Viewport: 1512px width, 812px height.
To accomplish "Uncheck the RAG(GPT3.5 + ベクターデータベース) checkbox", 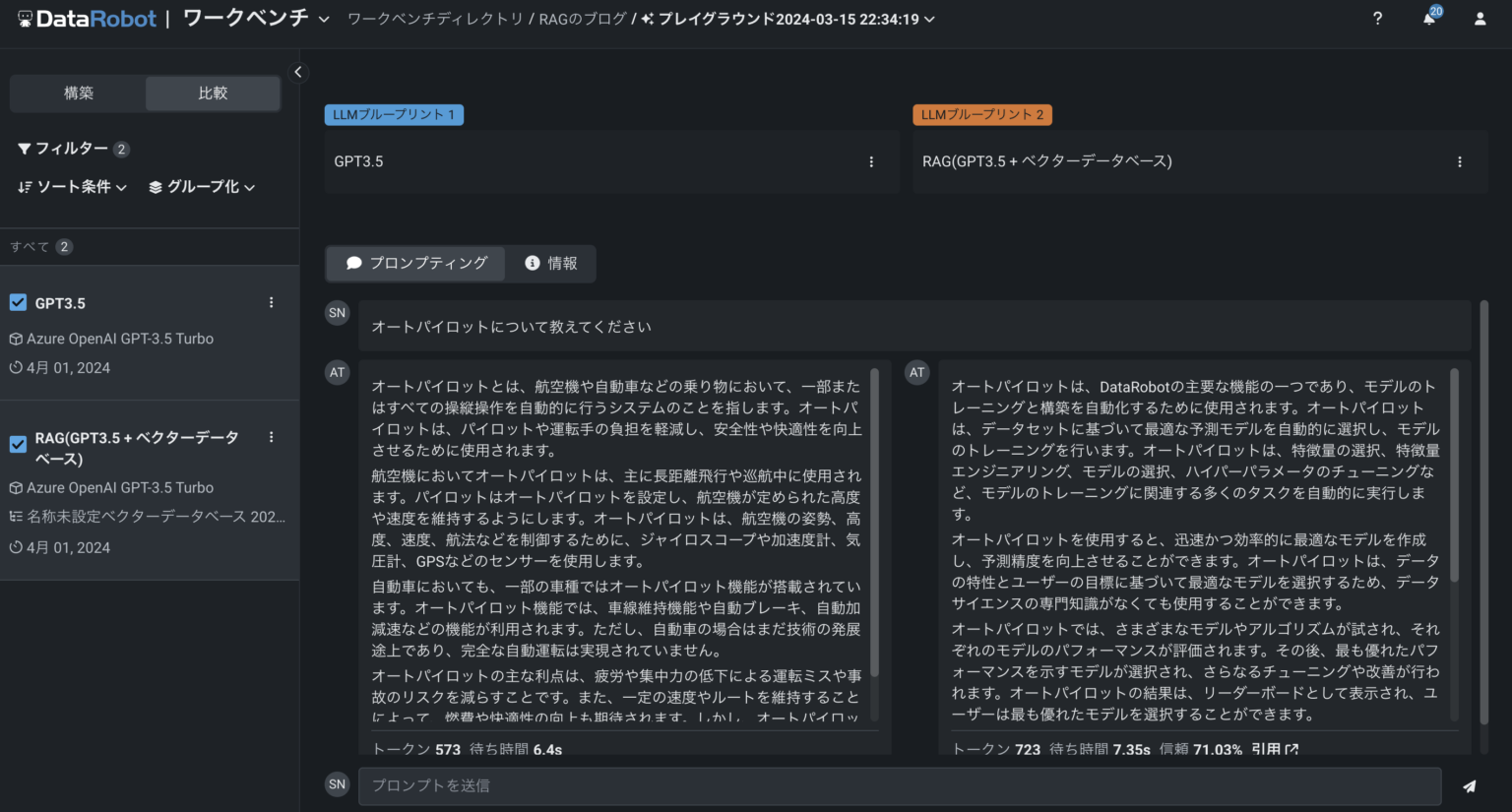I will (17, 444).
